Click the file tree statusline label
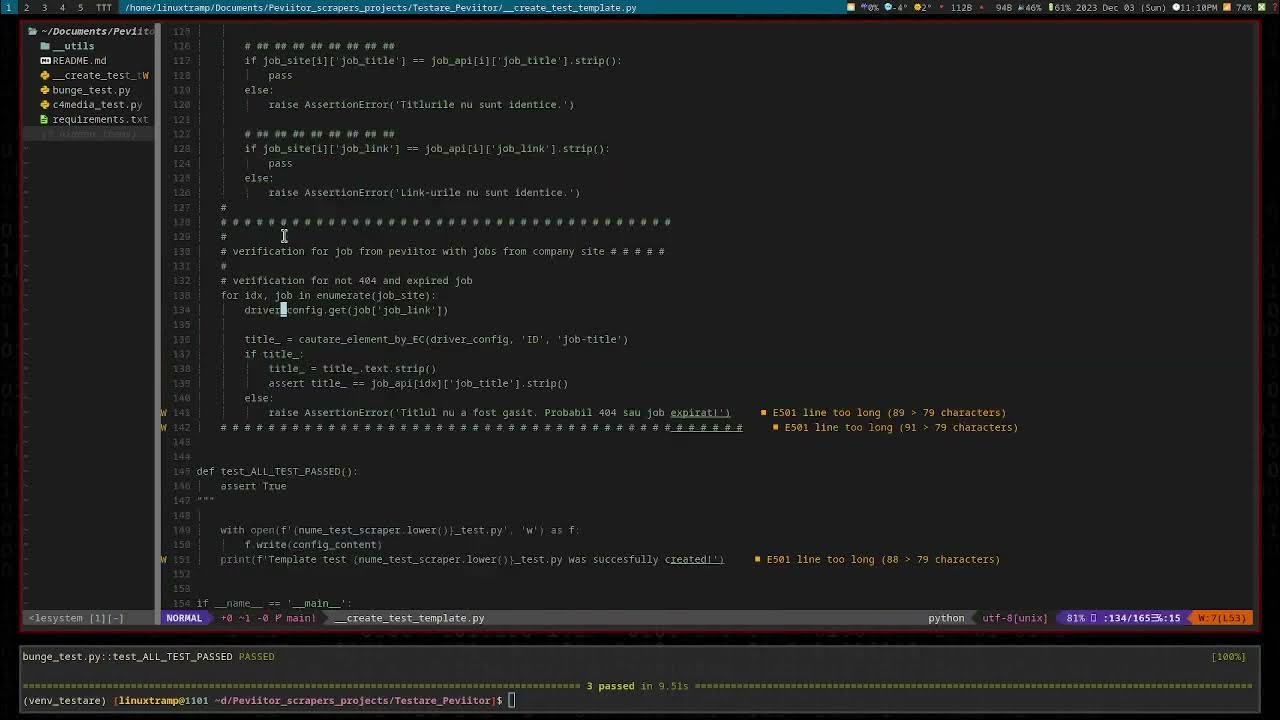This screenshot has height=720, width=1280. pos(76,618)
